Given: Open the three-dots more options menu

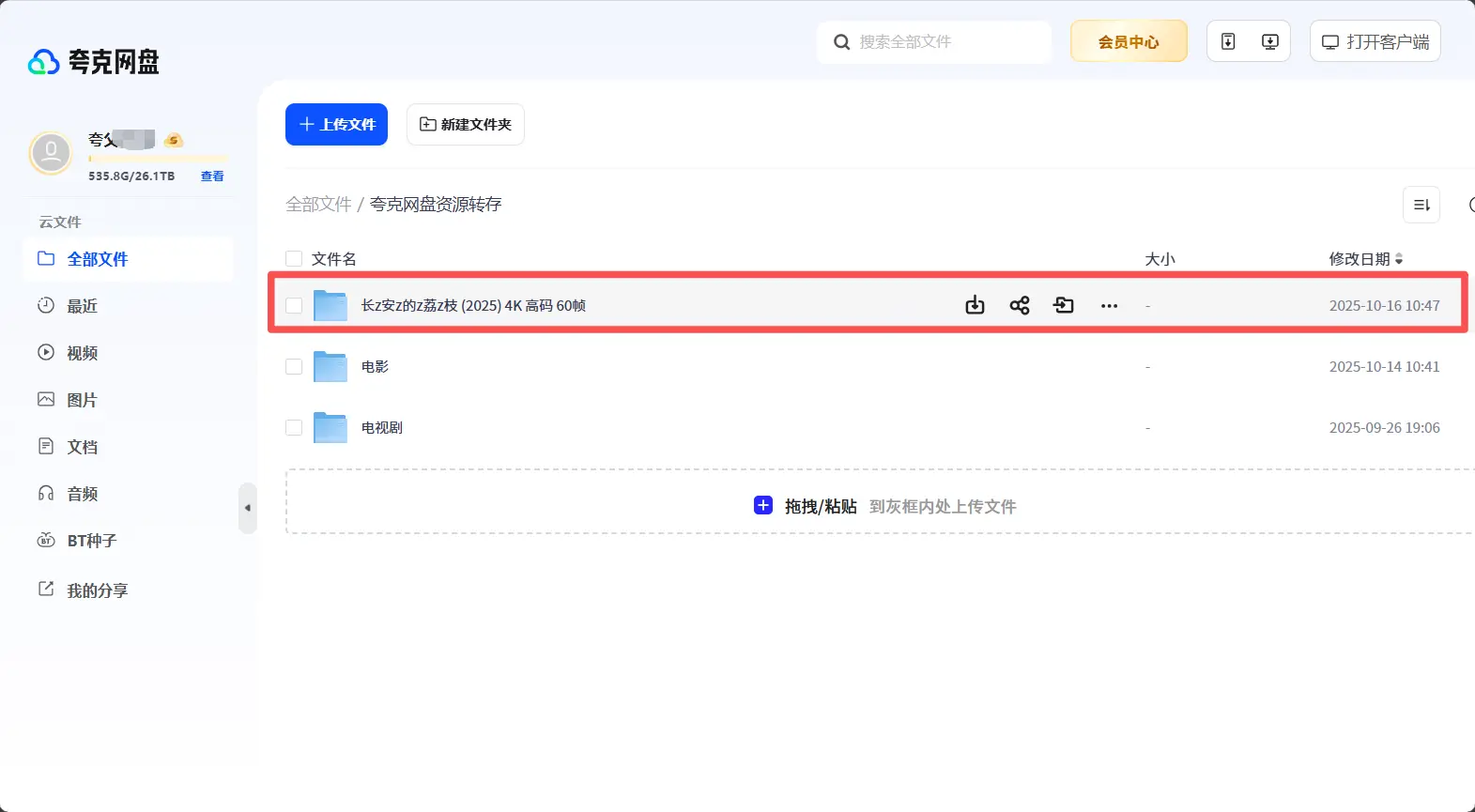Looking at the screenshot, I should 1109,306.
